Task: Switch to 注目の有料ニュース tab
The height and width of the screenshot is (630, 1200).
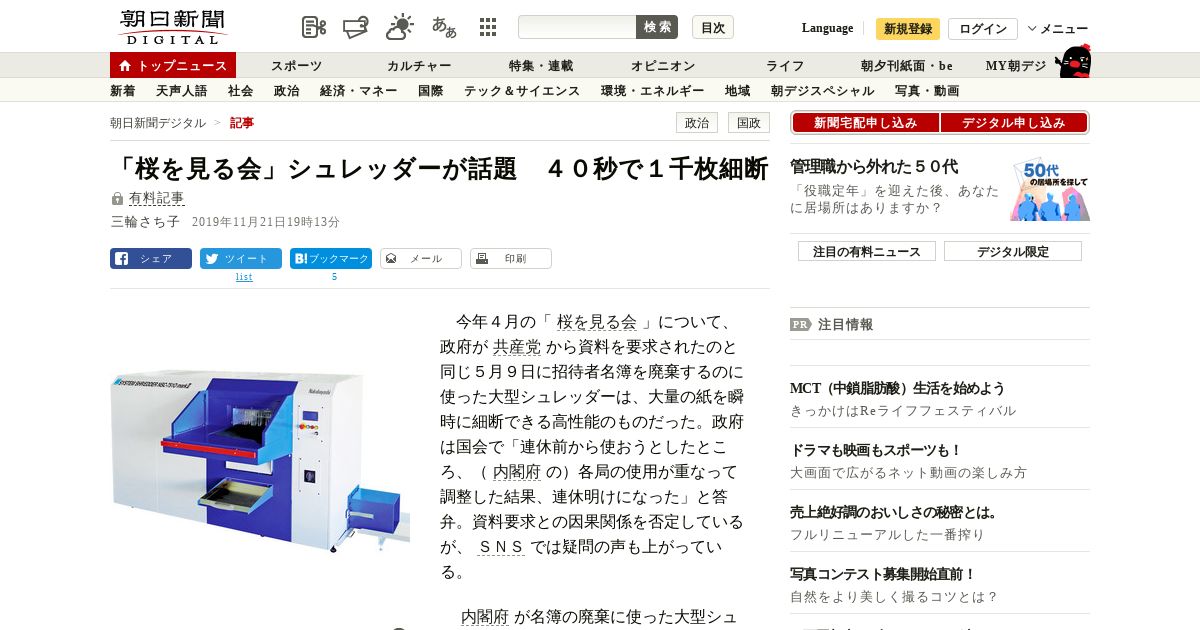Action: pyautogui.click(x=867, y=252)
